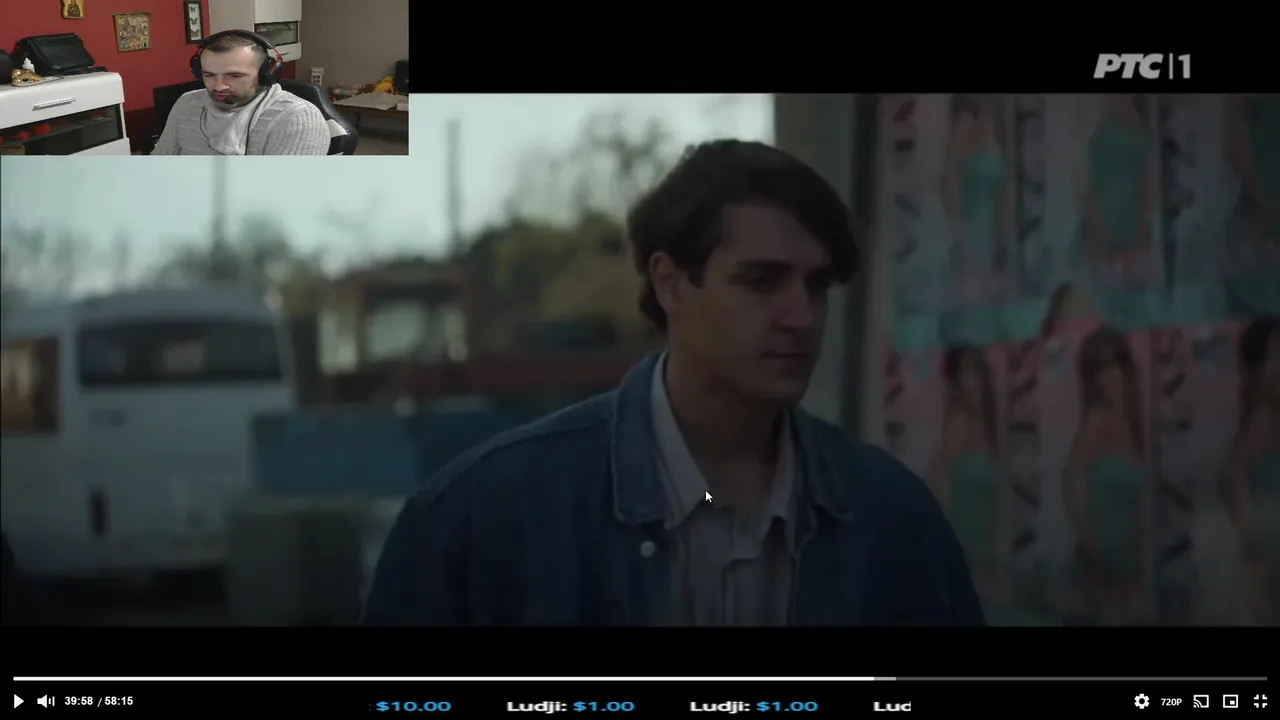
Task: Click the streamer webcam overlay
Action: coord(204,77)
